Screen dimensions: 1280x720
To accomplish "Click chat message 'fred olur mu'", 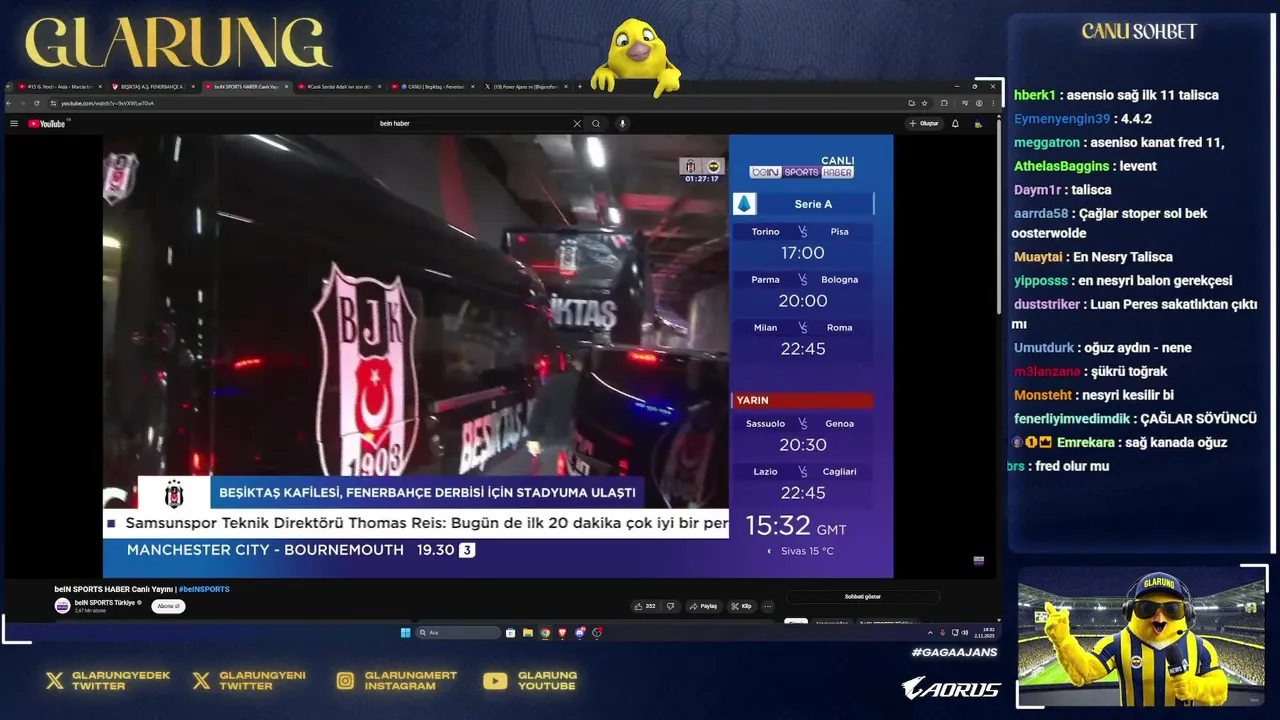I will point(1072,466).
